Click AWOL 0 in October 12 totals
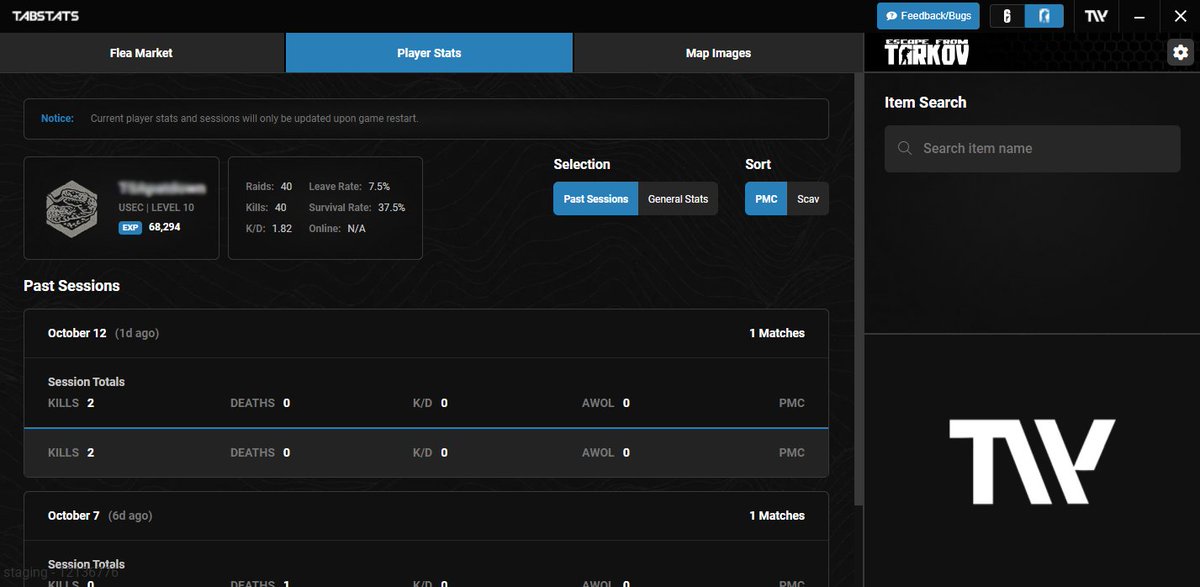This screenshot has width=1200, height=587. point(606,403)
